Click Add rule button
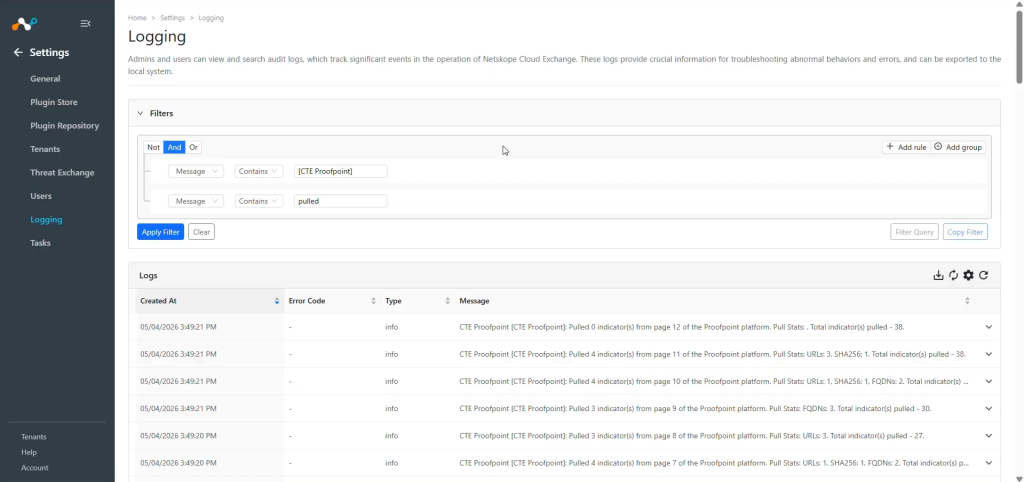 click(x=906, y=148)
